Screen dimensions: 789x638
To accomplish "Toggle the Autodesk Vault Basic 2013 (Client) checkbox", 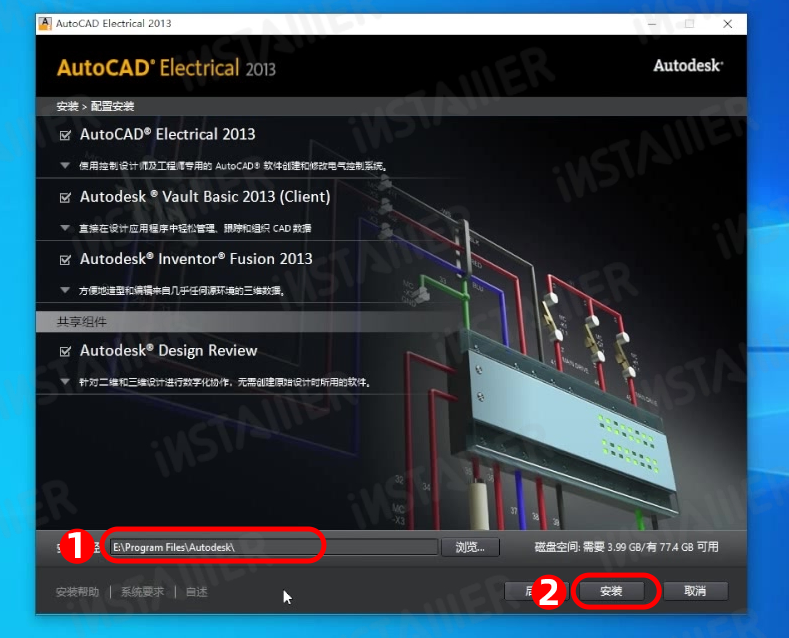I will tap(65, 198).
